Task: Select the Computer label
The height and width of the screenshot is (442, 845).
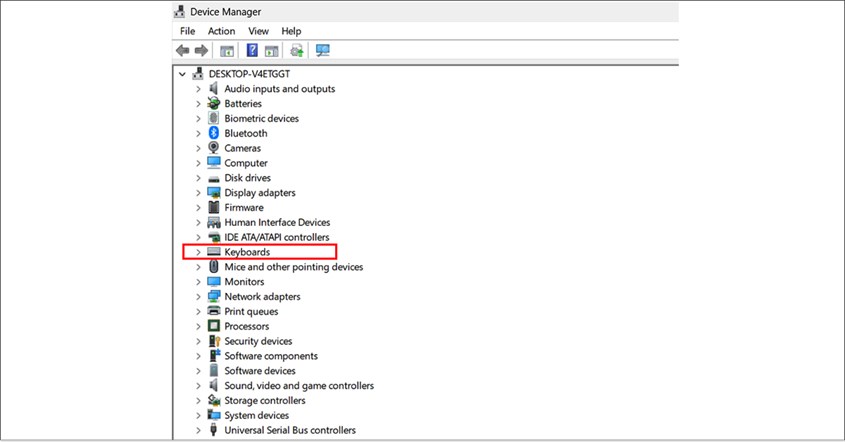Action: coord(246,163)
